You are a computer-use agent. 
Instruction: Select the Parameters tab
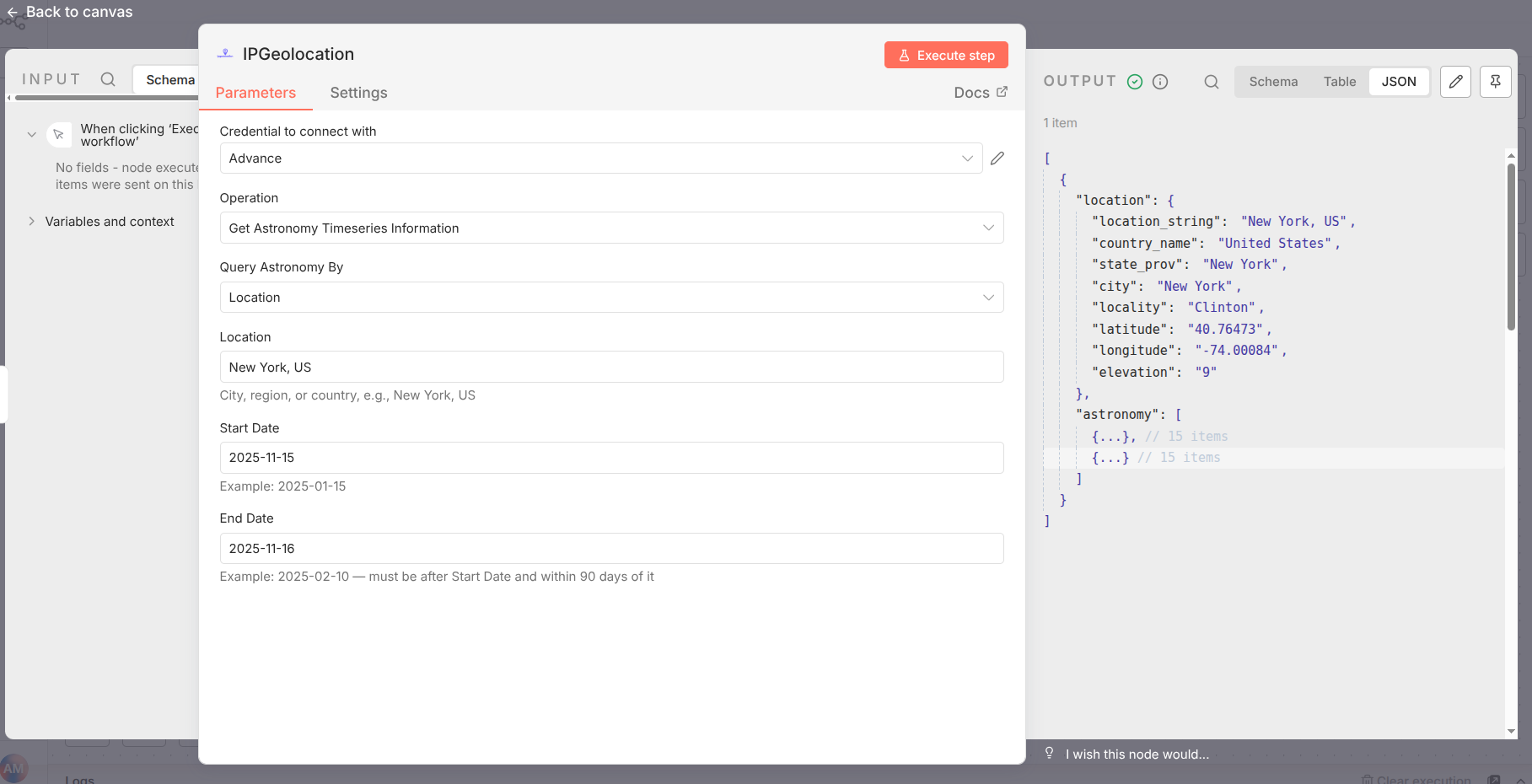[x=255, y=93]
